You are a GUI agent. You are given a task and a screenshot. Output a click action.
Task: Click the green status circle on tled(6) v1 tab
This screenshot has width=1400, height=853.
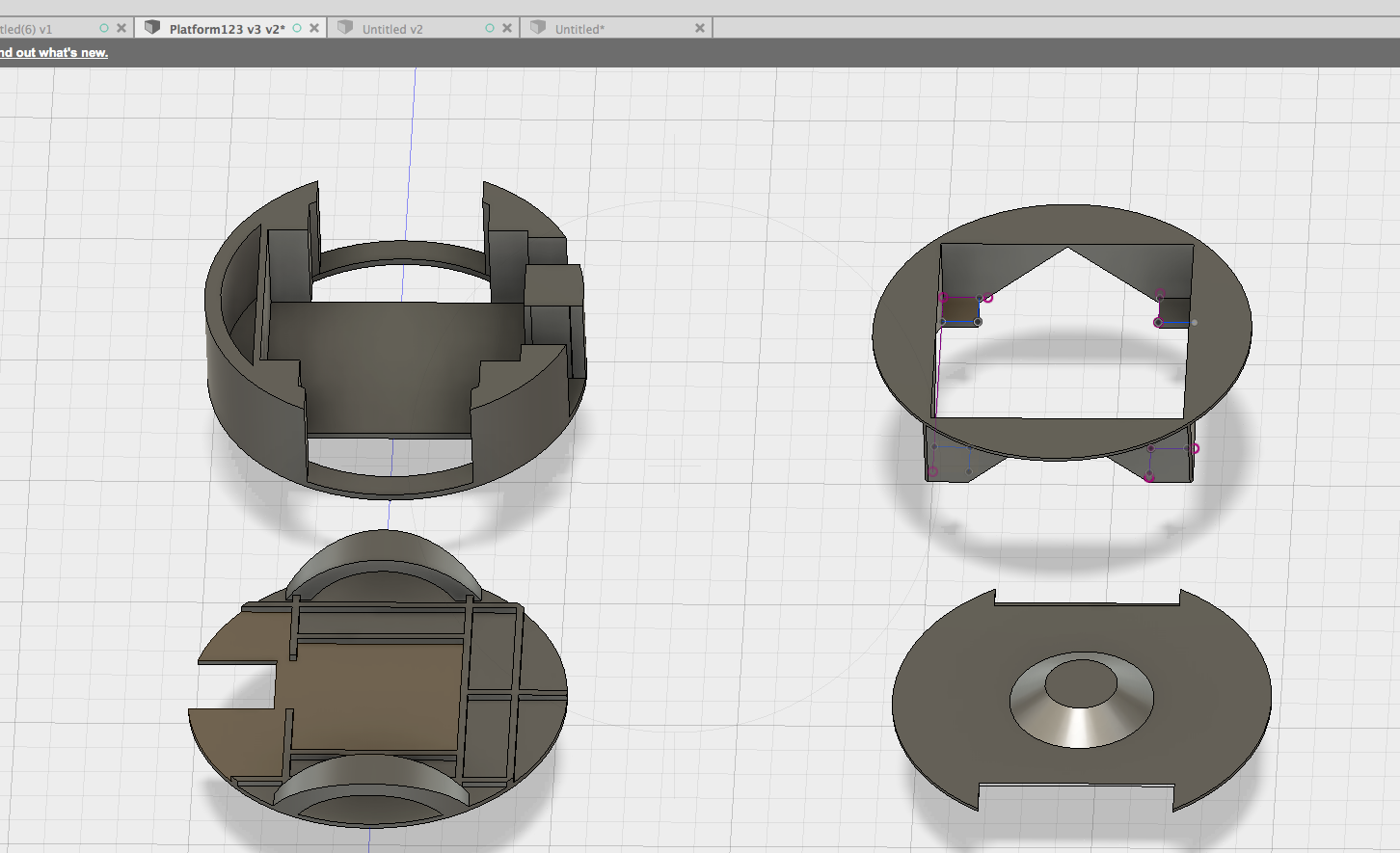coord(104,29)
